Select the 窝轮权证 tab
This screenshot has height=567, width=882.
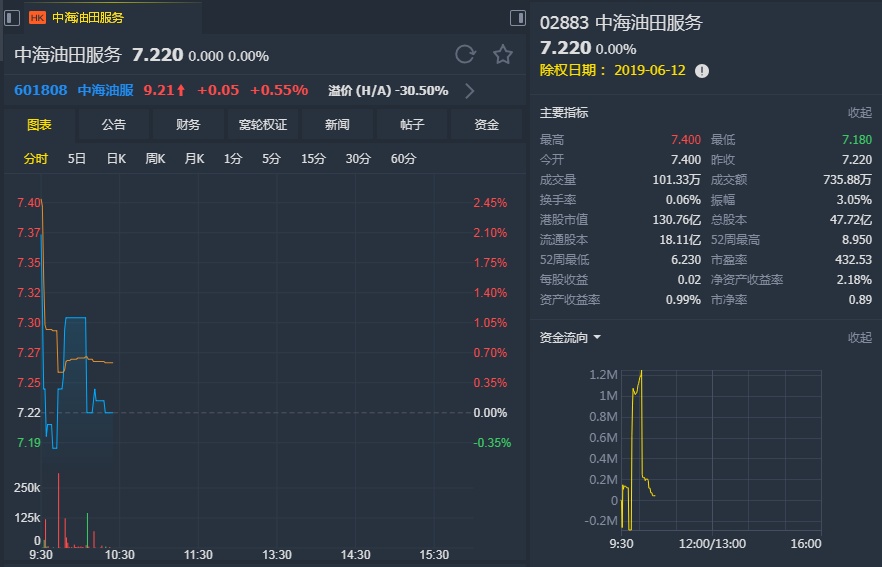tap(262, 125)
